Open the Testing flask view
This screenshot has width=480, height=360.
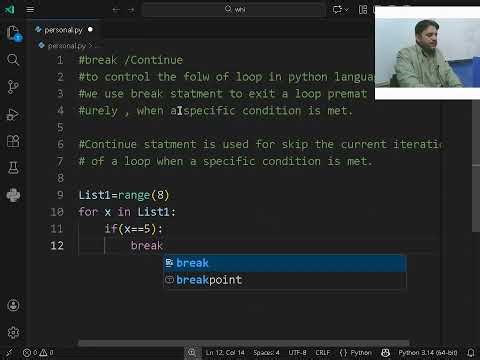coord(13,168)
